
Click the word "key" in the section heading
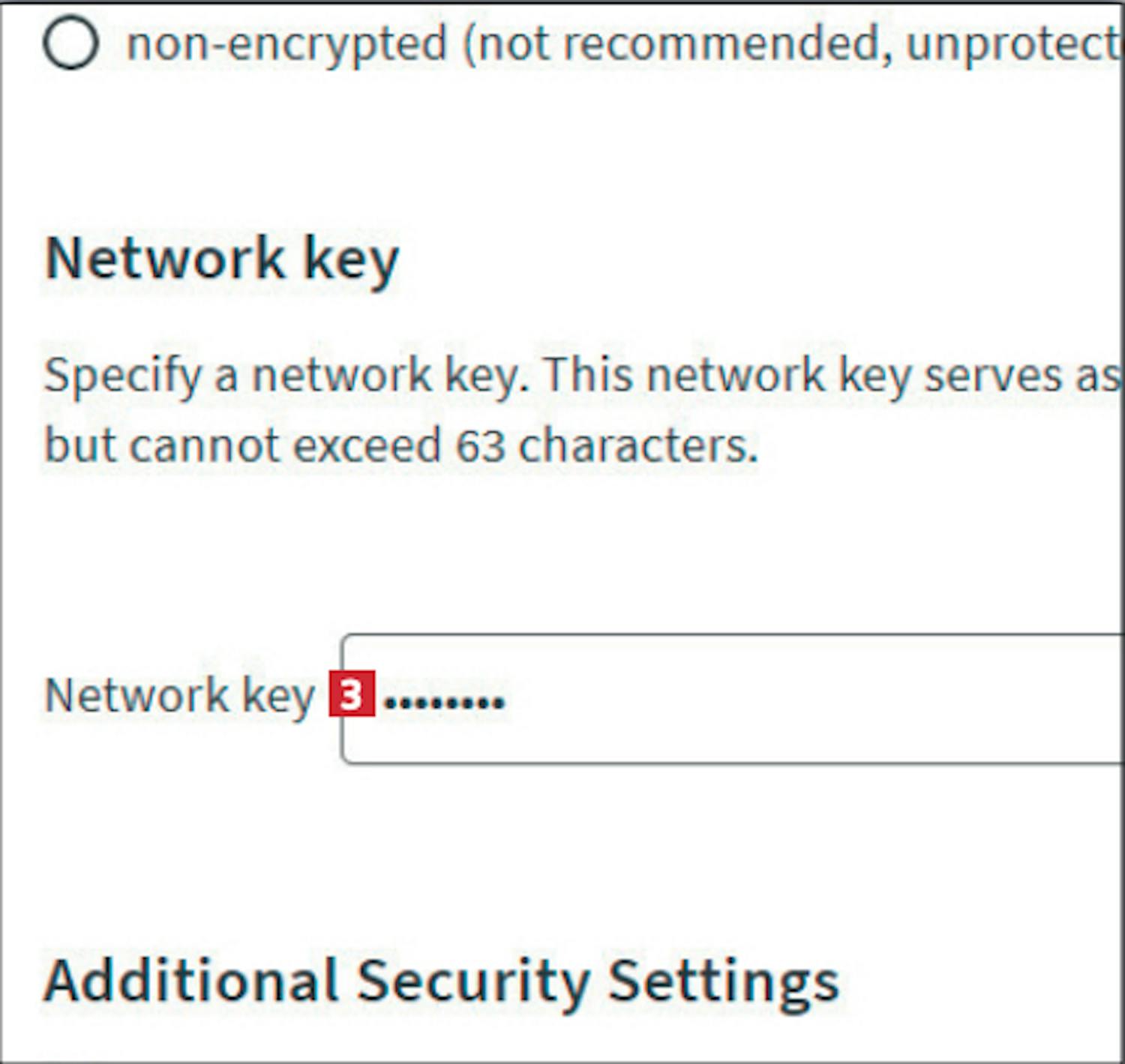(350, 259)
